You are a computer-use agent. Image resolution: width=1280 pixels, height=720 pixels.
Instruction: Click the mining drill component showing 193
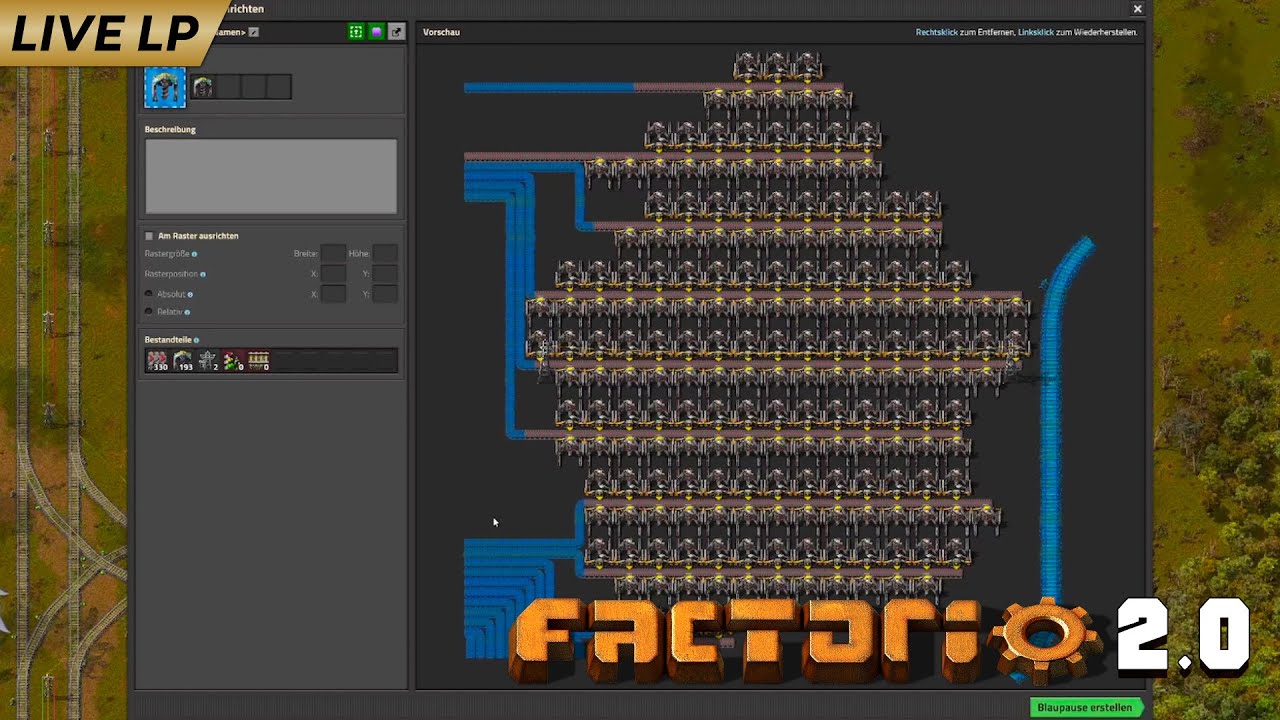tap(183, 361)
